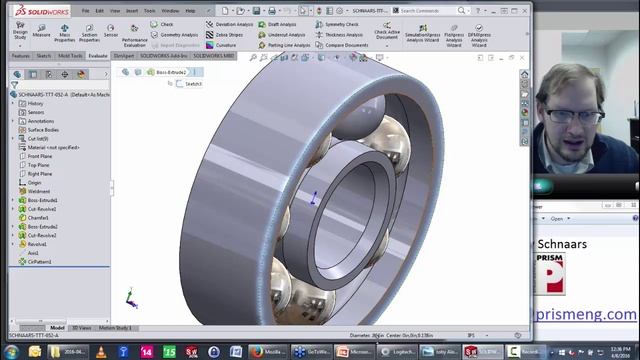Image resolution: width=640 pixels, height=360 pixels.
Task: Open Compare Documents
Action: [x=342, y=45]
